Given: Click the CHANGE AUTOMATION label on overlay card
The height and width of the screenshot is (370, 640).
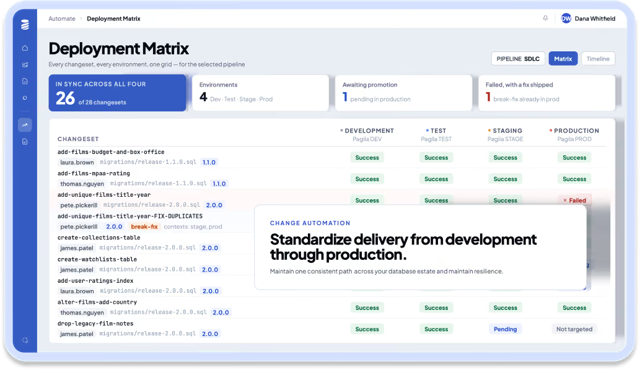Looking at the screenshot, I should click(x=310, y=223).
